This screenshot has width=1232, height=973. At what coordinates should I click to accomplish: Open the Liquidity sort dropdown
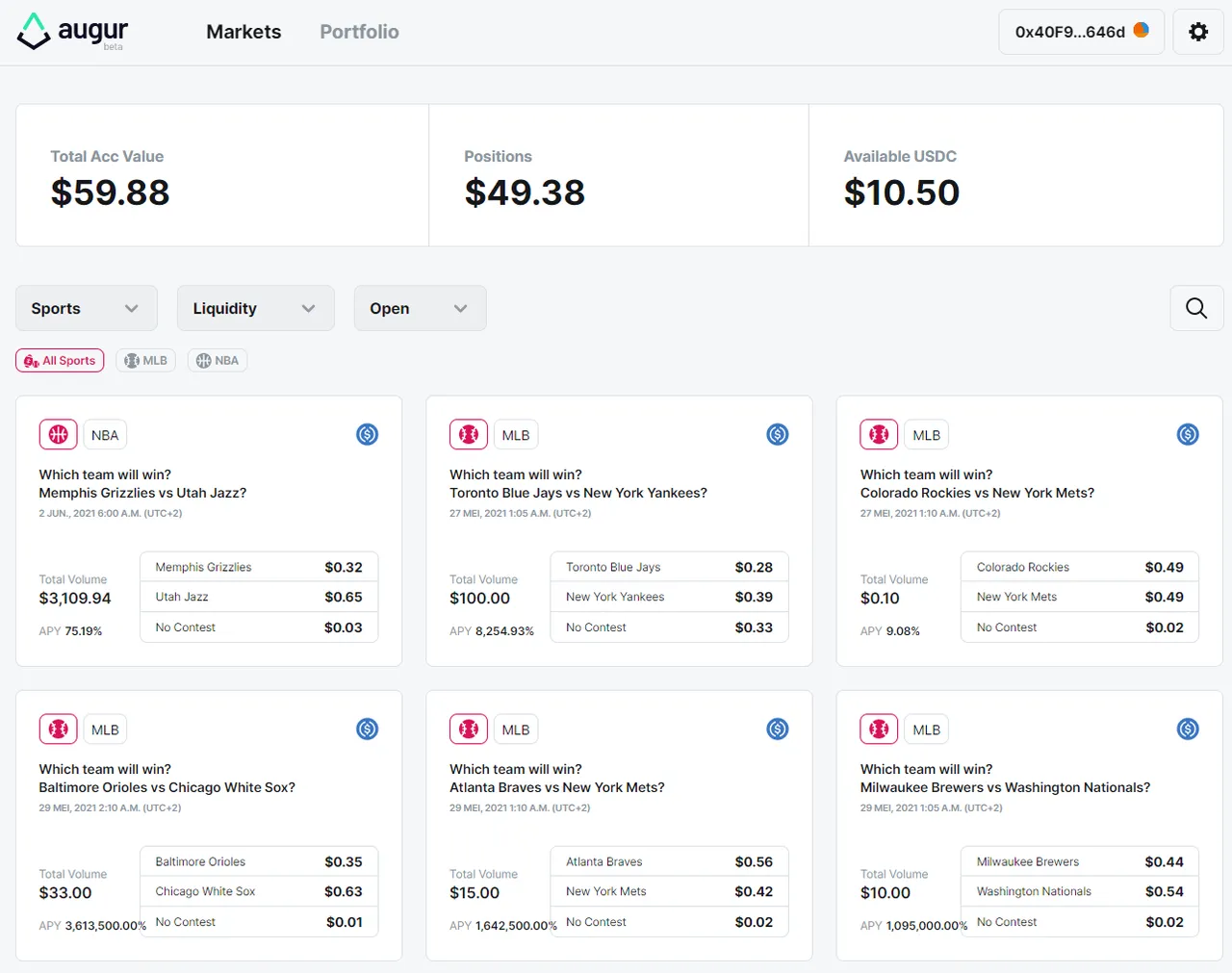coord(255,308)
